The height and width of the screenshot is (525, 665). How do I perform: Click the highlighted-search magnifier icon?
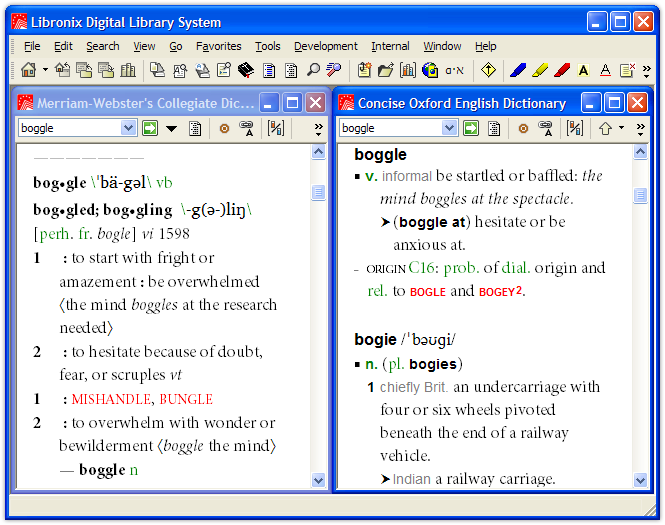tap(334, 70)
